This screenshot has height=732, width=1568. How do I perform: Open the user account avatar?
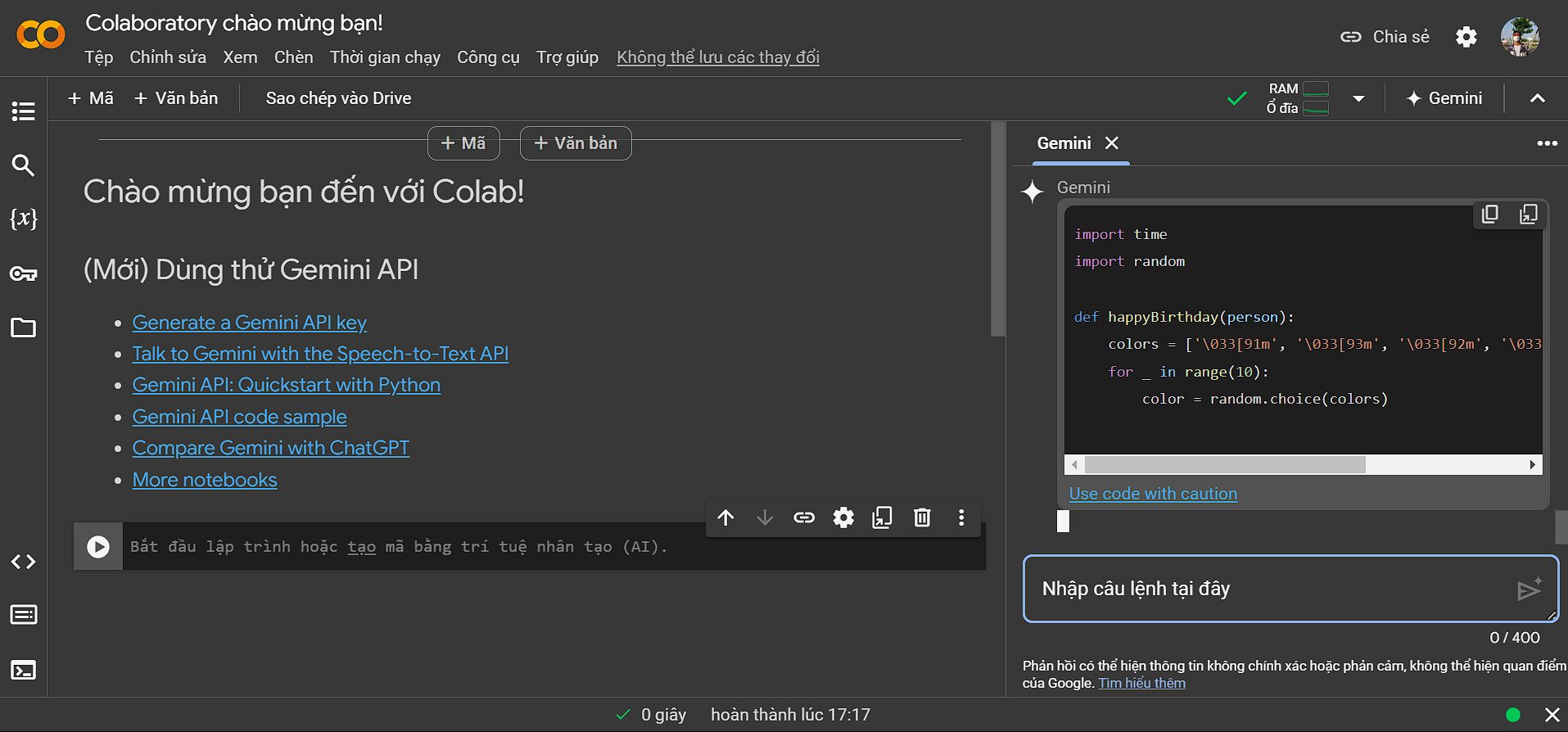pyautogui.click(x=1520, y=37)
